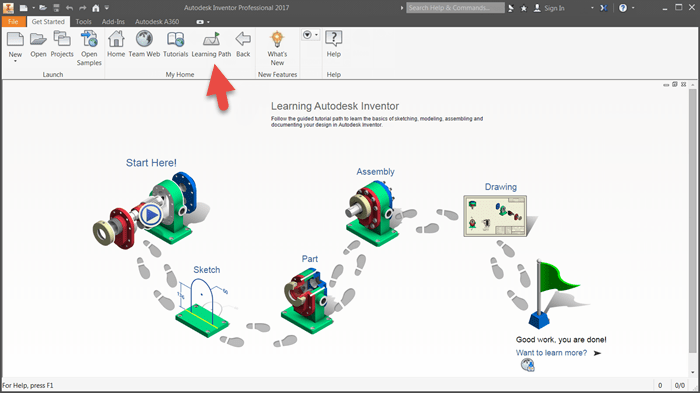Open What's New lightbulb icon
The height and width of the screenshot is (393, 700).
click(277, 39)
